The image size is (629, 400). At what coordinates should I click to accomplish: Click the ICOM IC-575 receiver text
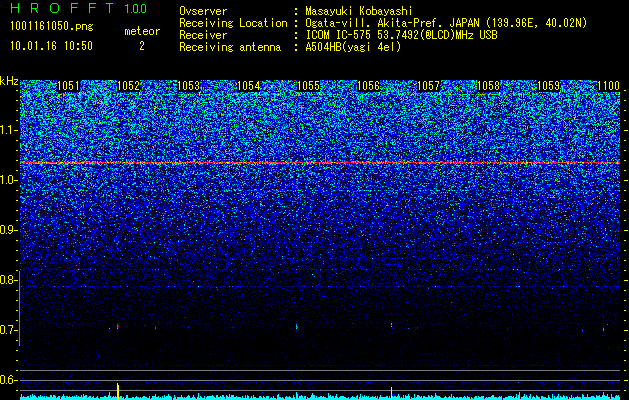pyautogui.click(x=401, y=35)
